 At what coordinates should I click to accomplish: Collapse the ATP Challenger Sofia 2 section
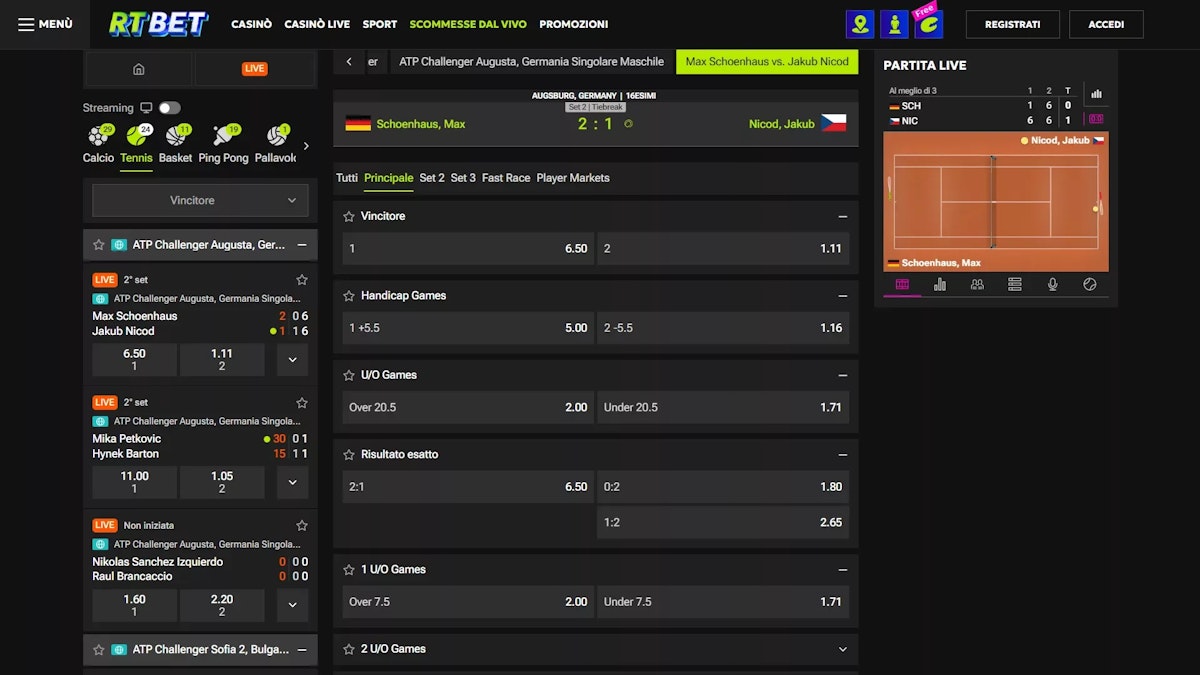coord(302,650)
